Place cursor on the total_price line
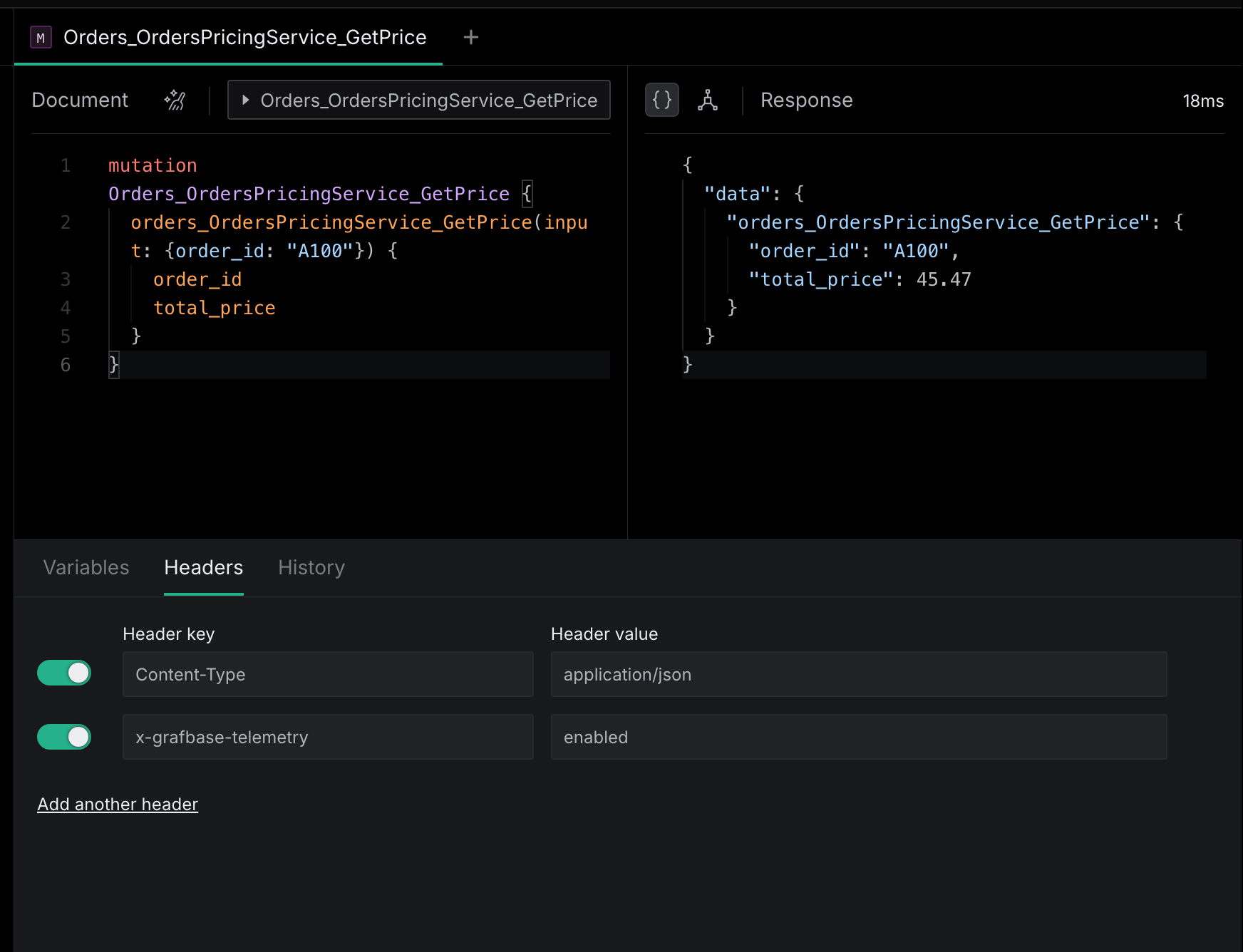The height and width of the screenshot is (952, 1243). tap(214, 307)
